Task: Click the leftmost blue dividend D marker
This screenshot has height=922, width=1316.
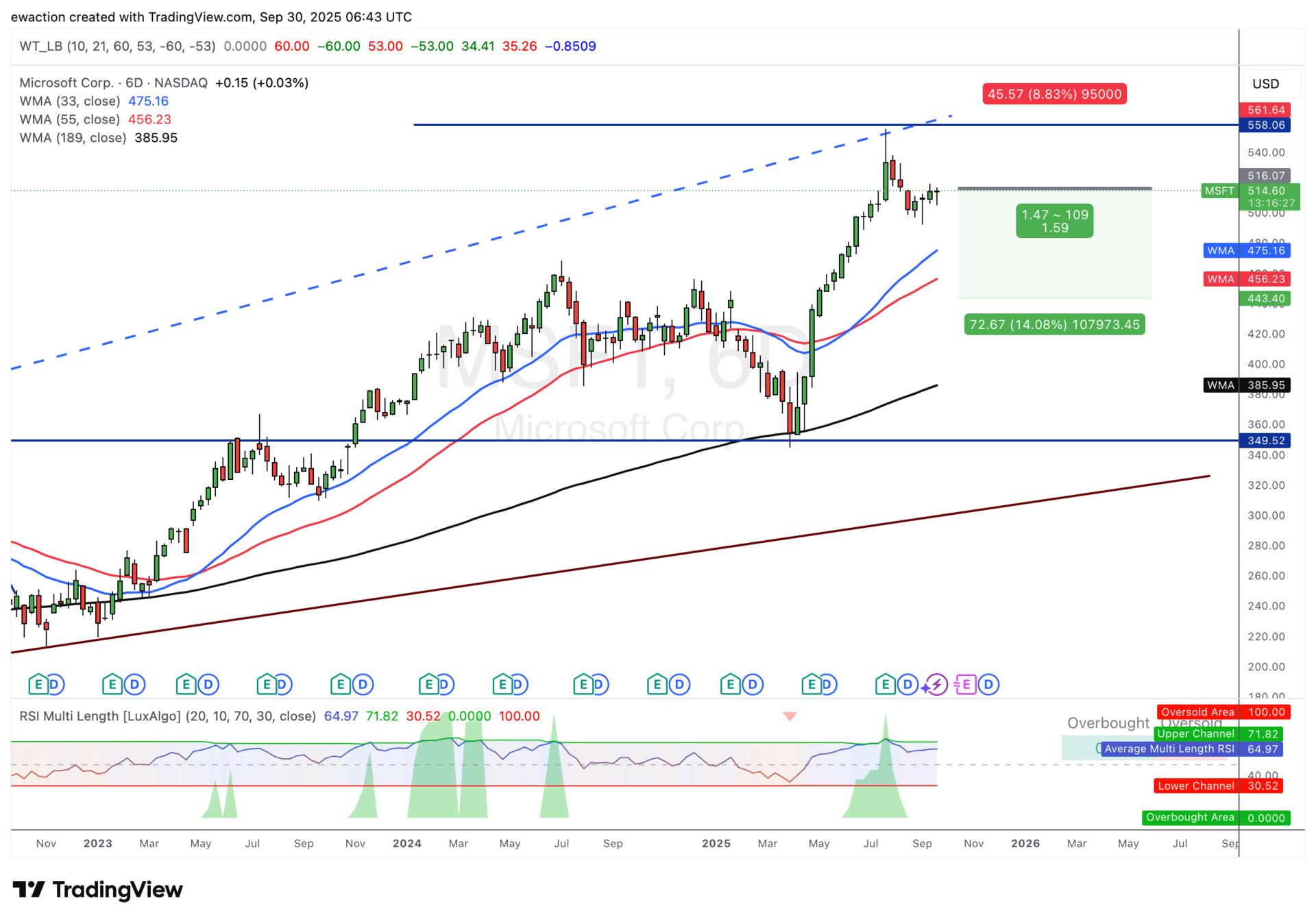Action: [x=55, y=684]
